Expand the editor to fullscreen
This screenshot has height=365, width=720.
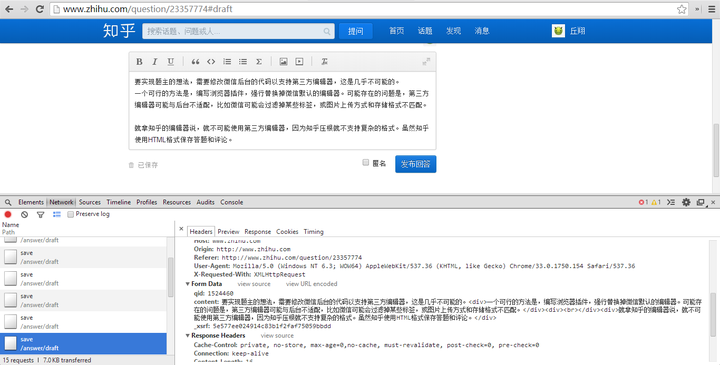(426, 62)
